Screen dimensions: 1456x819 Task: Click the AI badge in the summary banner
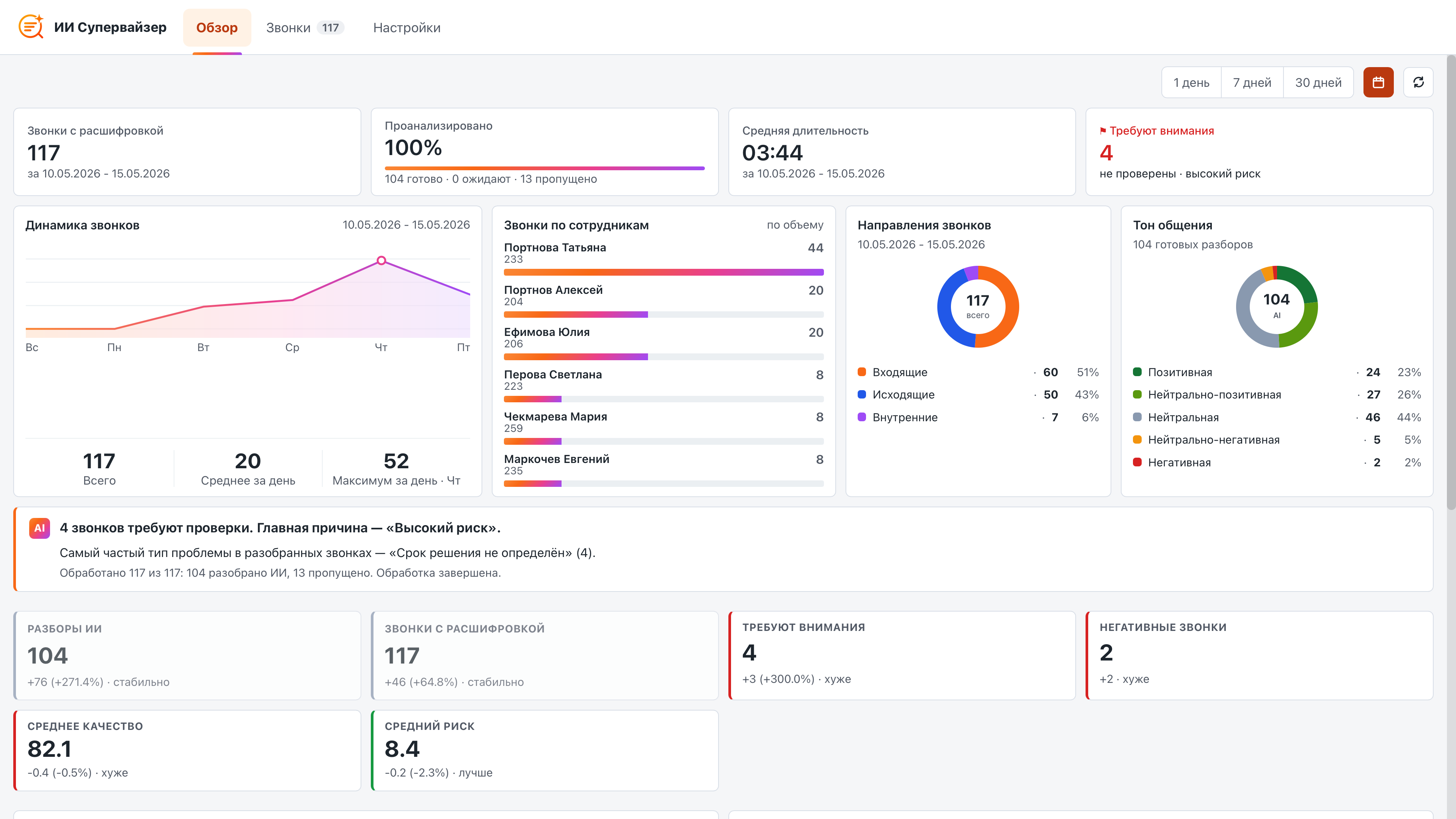coord(39,528)
